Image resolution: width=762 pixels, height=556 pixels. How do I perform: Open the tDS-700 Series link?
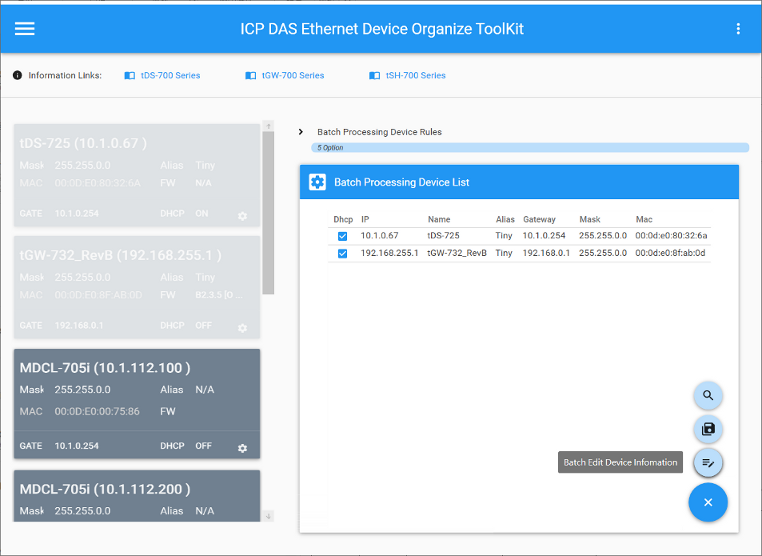(x=171, y=75)
